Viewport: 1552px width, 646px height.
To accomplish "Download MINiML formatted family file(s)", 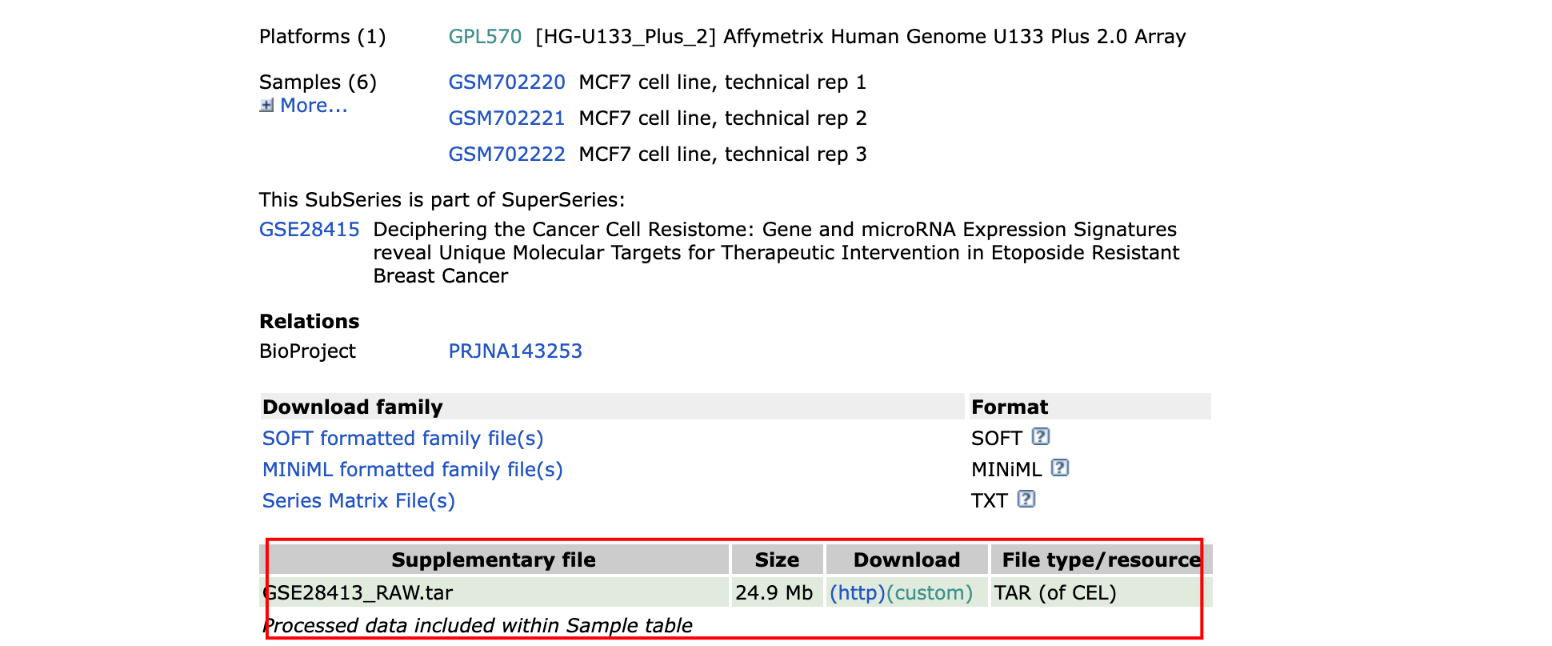I will click(x=412, y=469).
